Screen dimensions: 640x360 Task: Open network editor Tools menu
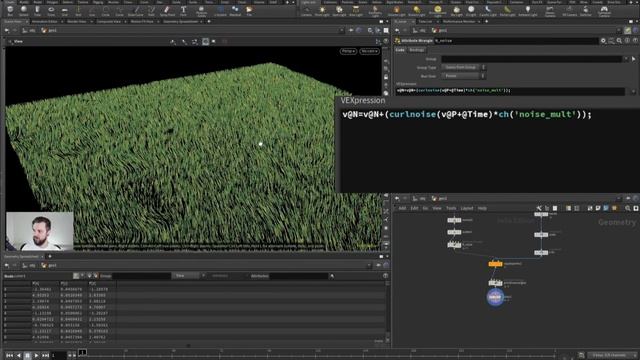[451, 208]
